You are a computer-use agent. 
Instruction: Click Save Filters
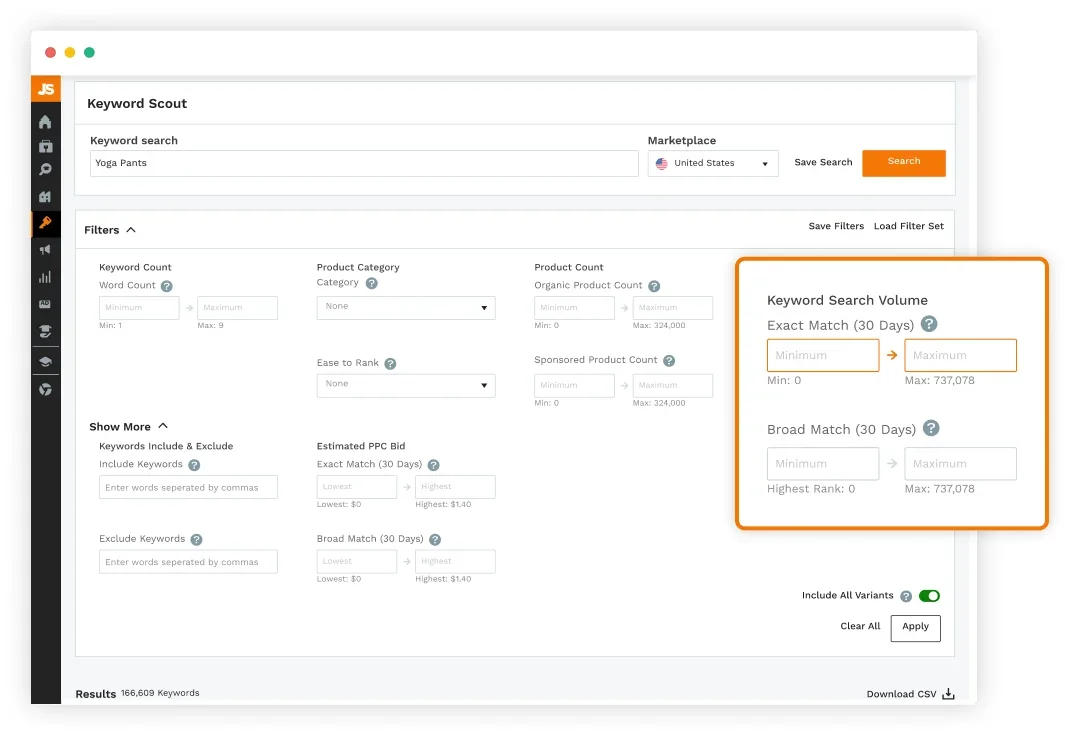[x=836, y=226]
